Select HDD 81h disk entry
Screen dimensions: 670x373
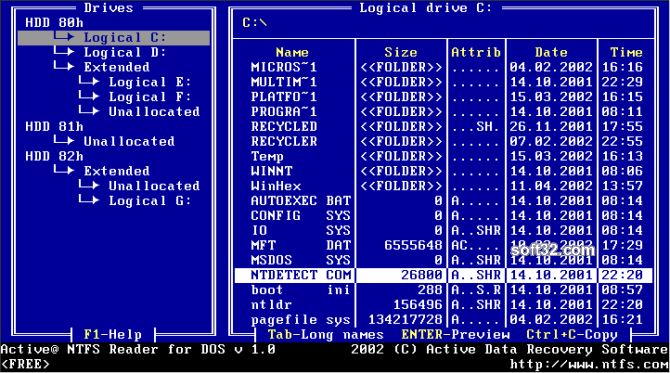[54, 126]
